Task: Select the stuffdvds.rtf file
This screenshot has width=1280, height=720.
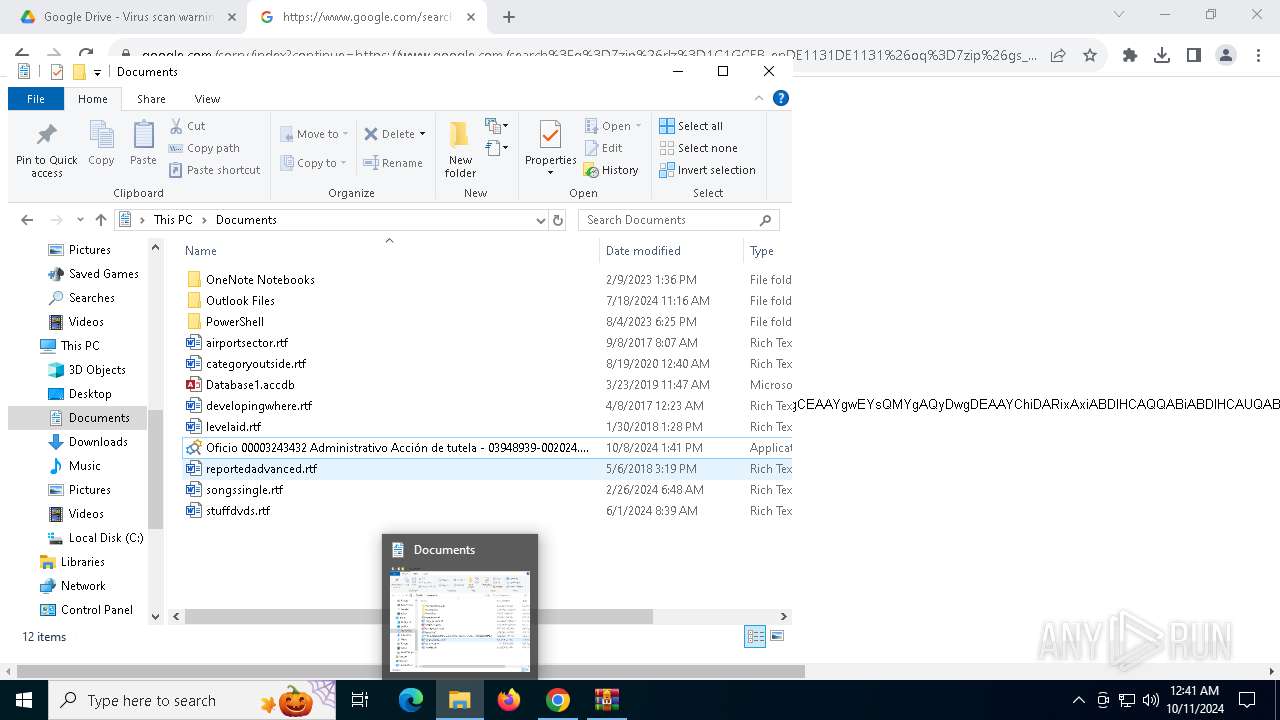Action: click(x=238, y=511)
